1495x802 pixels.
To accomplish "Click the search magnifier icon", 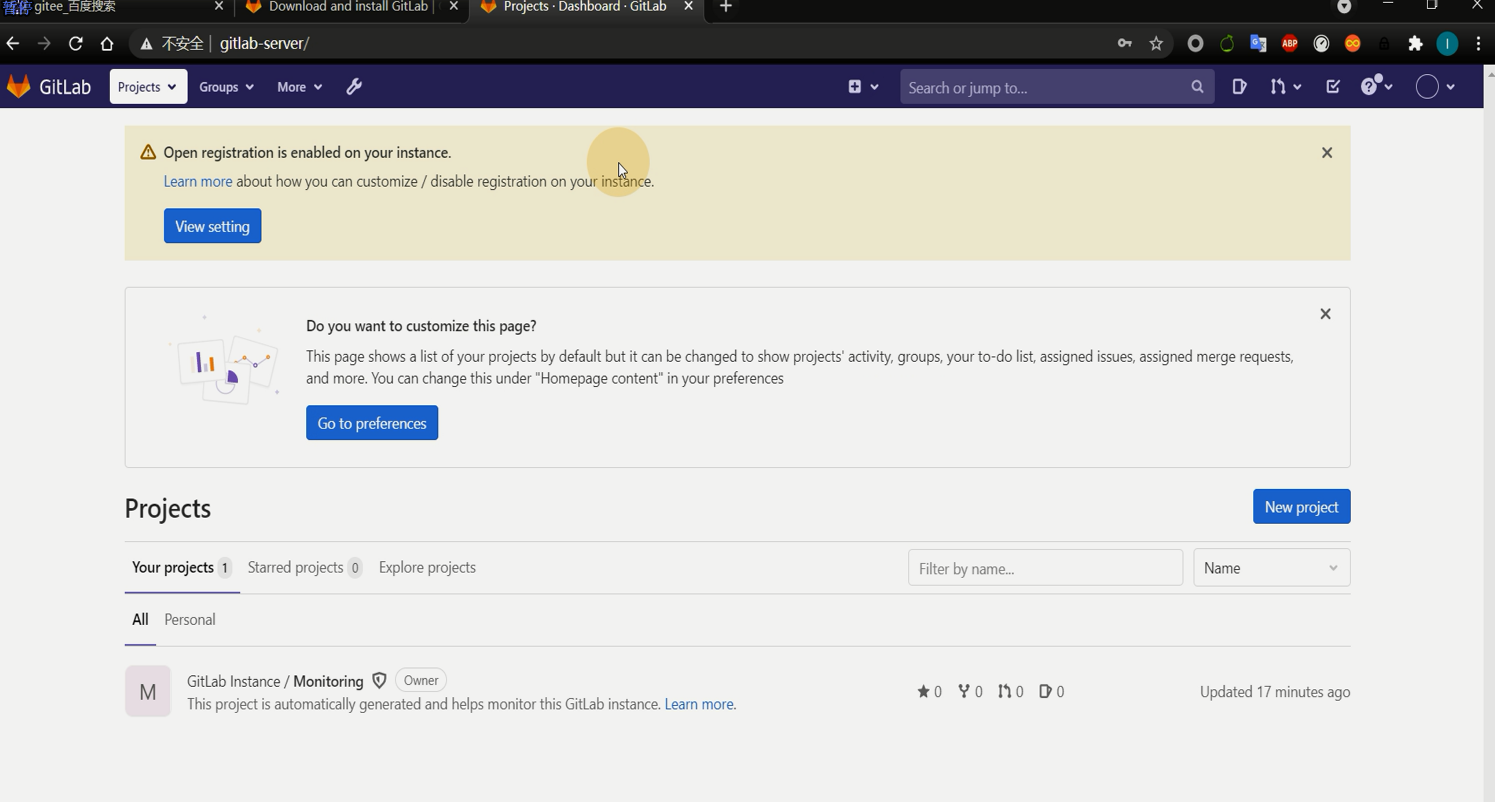I will click(x=1197, y=87).
